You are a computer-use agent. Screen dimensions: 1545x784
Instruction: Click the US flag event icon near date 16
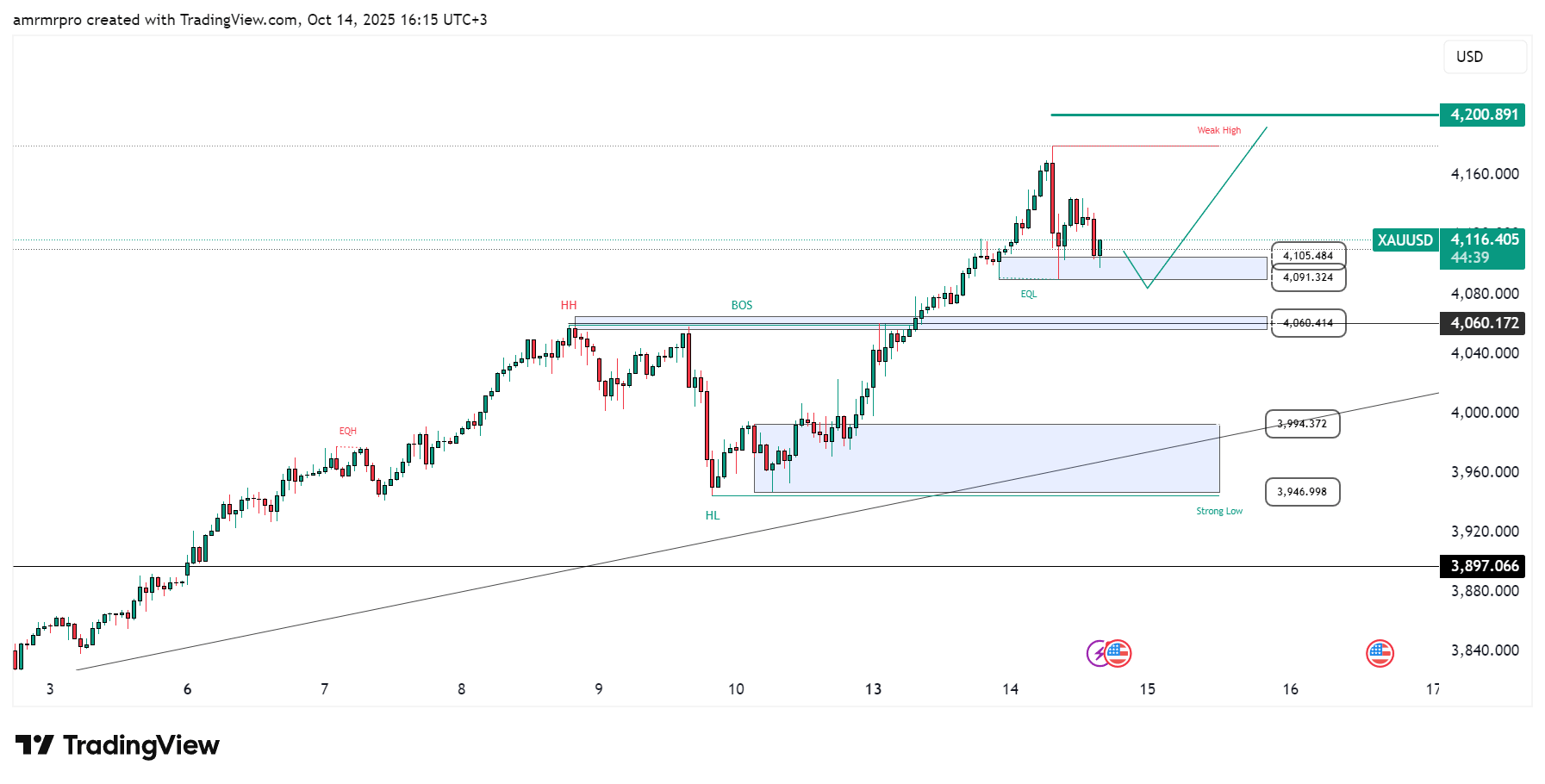click(x=1380, y=654)
